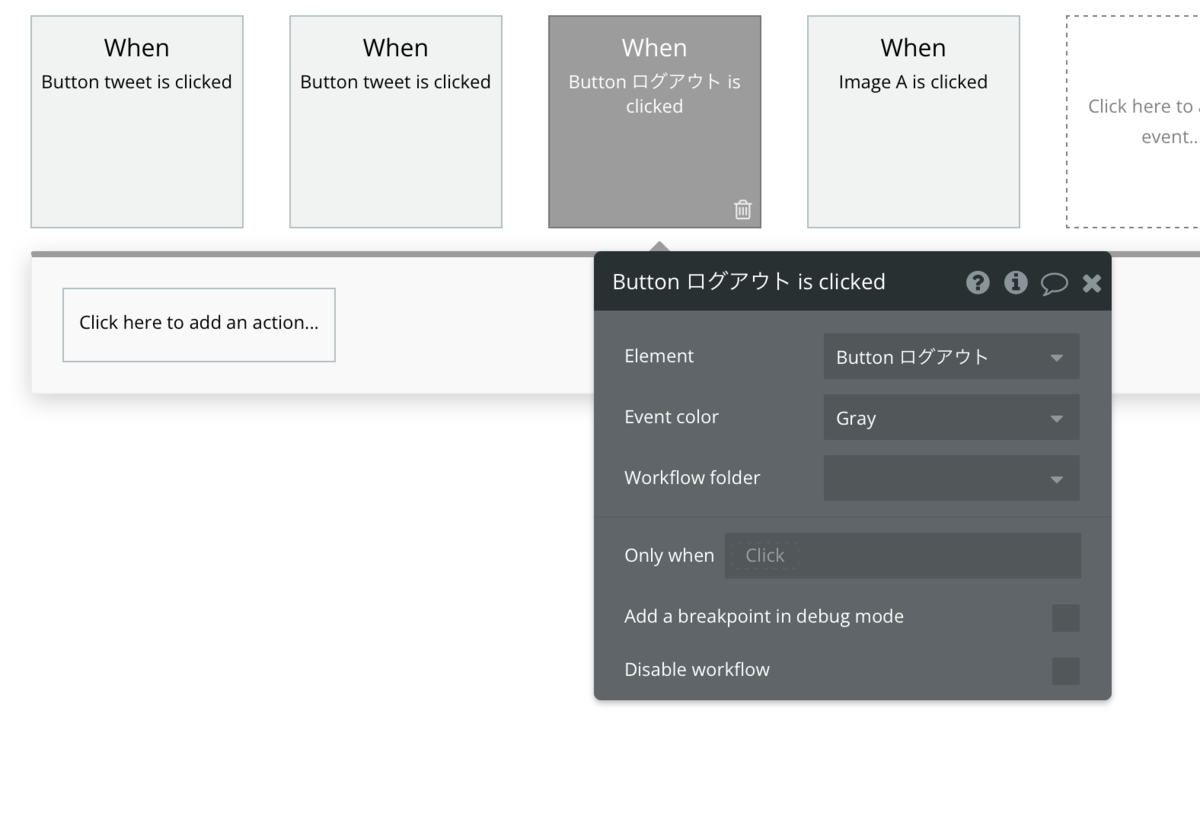Open the comment bubble icon
Viewport: 1200px width, 819px height.
pyautogui.click(x=1054, y=284)
